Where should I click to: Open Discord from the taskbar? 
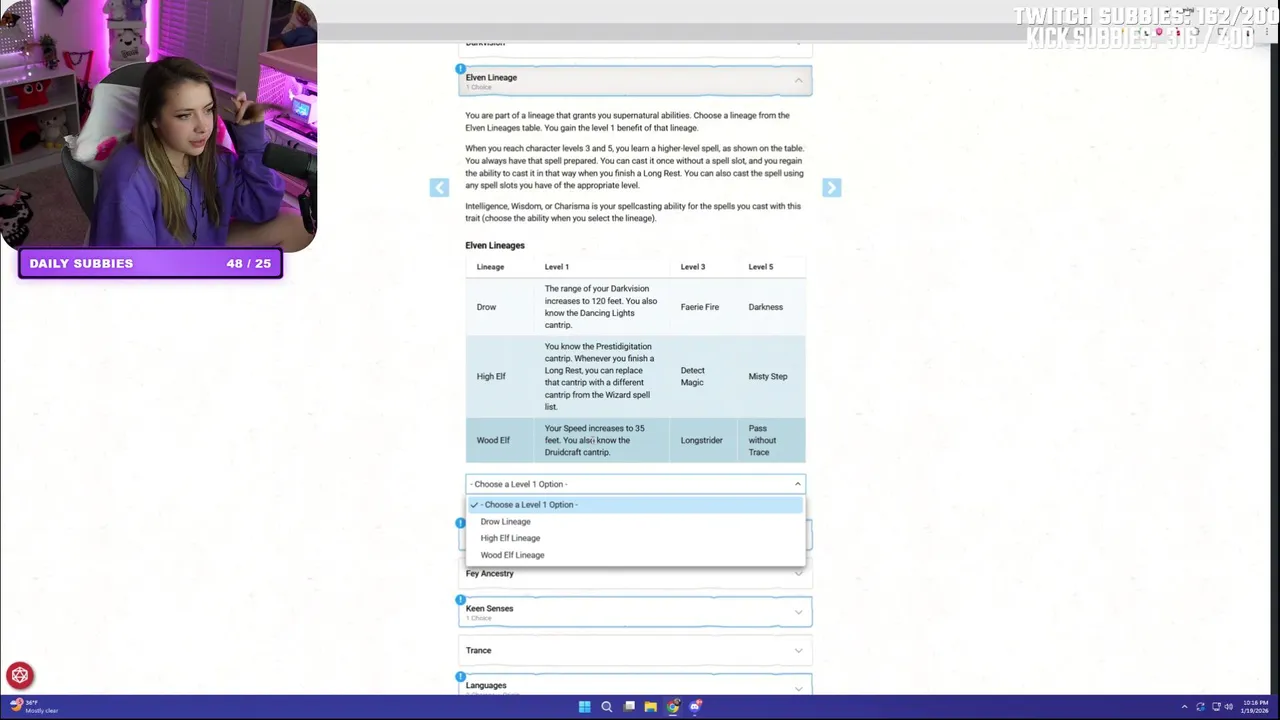tap(695, 707)
